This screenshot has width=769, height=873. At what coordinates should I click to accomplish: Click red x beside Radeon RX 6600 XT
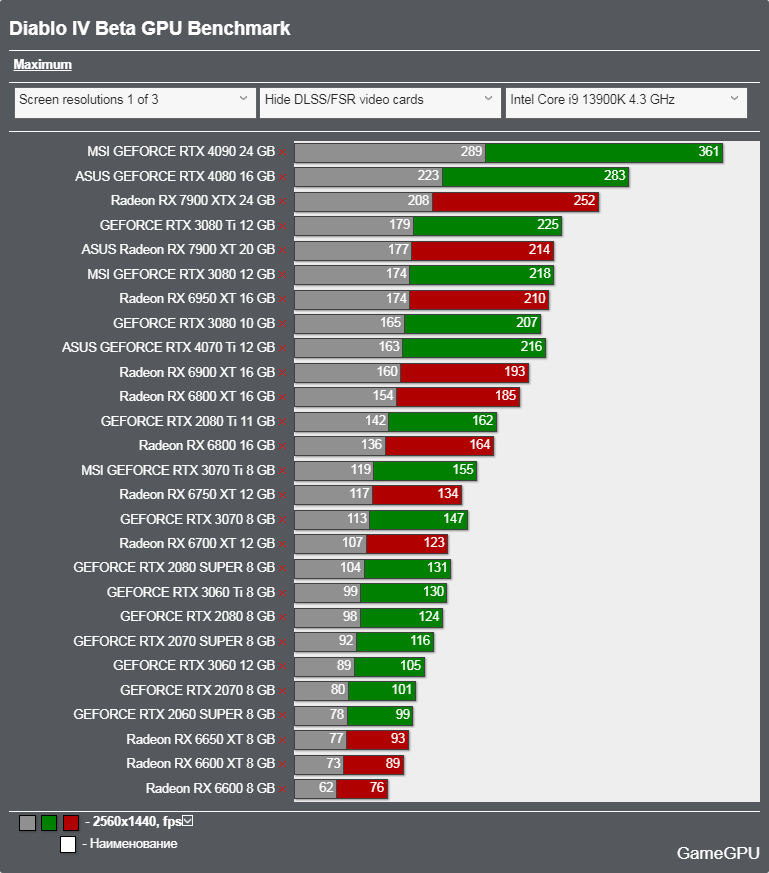[283, 764]
